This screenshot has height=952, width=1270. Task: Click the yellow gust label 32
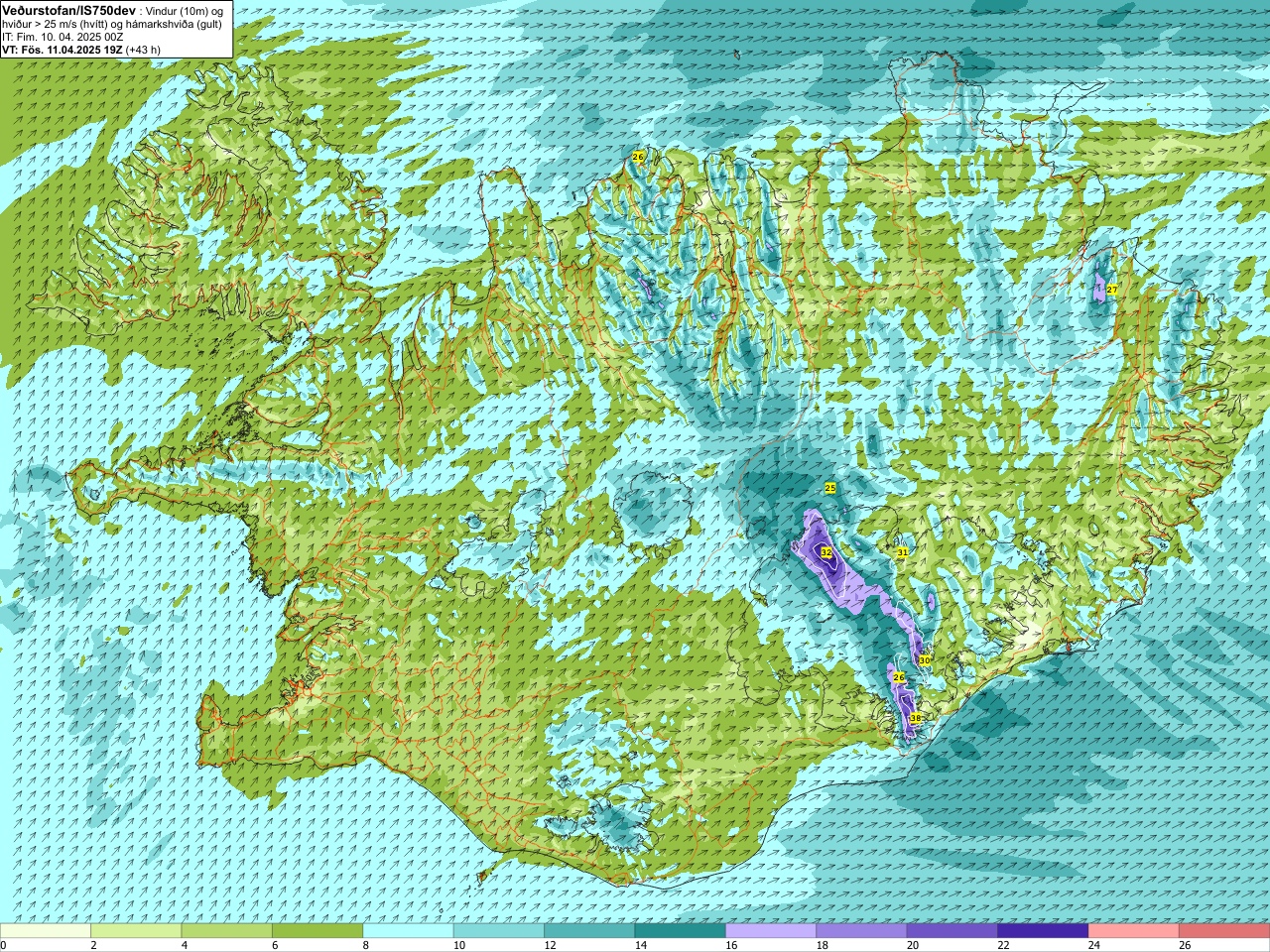825,552
